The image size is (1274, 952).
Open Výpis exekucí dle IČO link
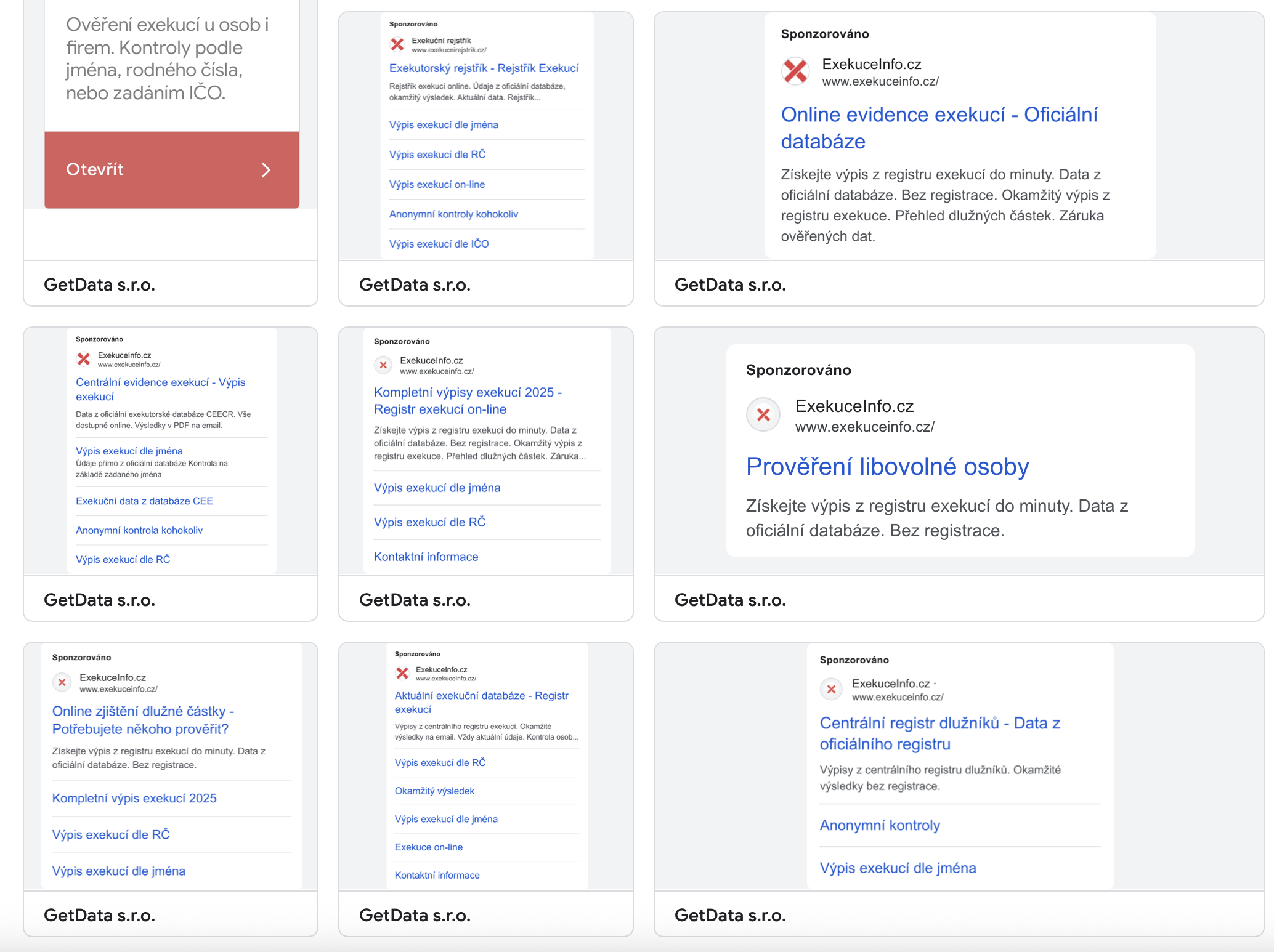(439, 244)
